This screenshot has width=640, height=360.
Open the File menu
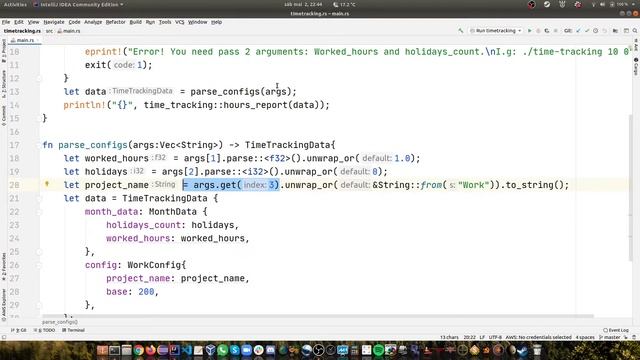pos(6,22)
